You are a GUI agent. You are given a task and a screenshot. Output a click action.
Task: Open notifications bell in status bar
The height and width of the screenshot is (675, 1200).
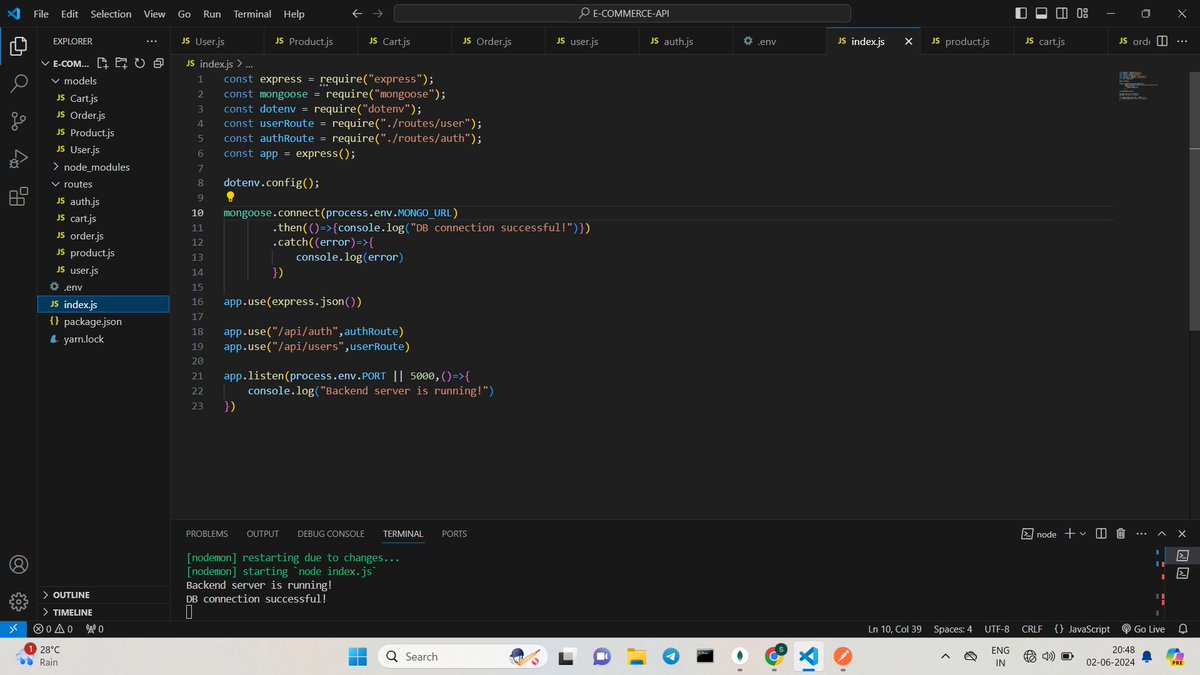1183,629
